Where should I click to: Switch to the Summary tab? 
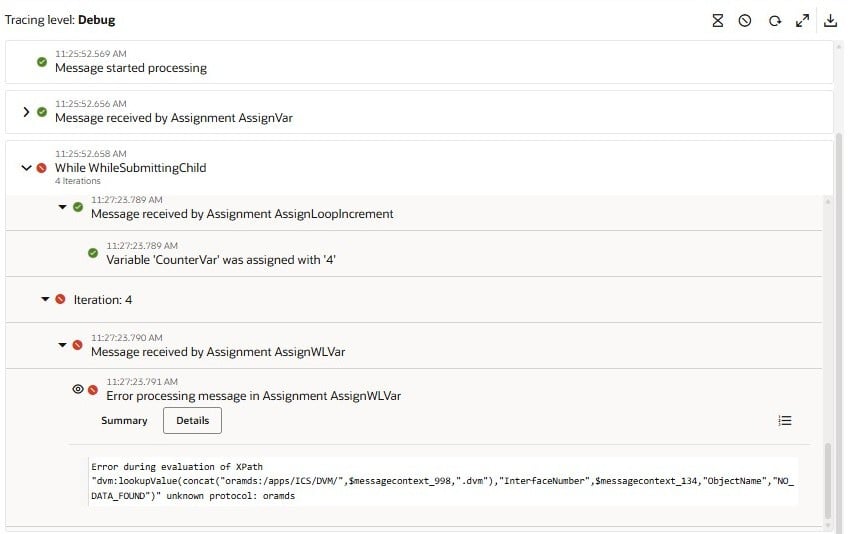coord(124,421)
